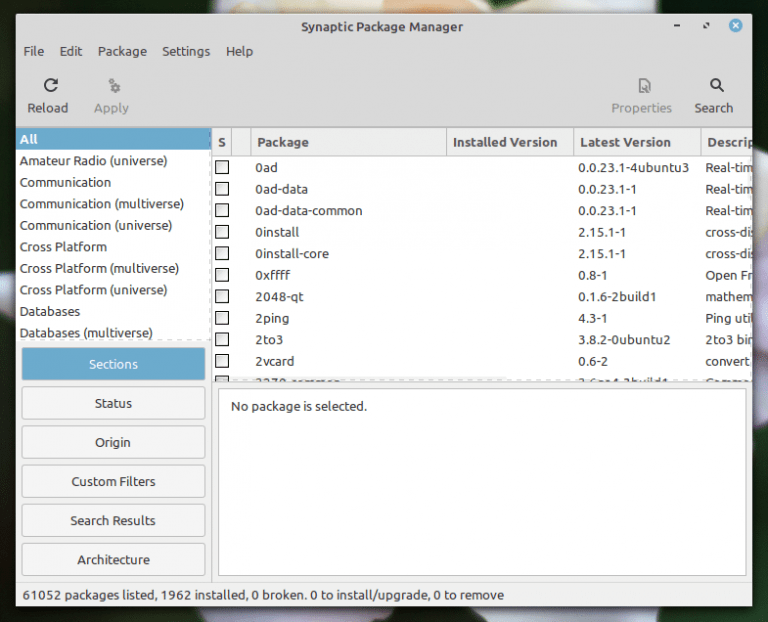This screenshot has height=622, width=768.
Task: Select the Communication section
Action: pyautogui.click(x=114, y=182)
